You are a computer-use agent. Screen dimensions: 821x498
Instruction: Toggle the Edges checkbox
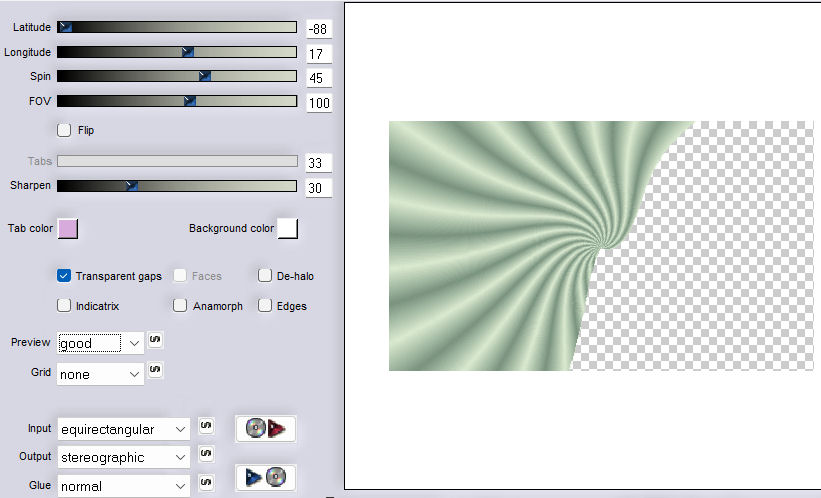(265, 306)
